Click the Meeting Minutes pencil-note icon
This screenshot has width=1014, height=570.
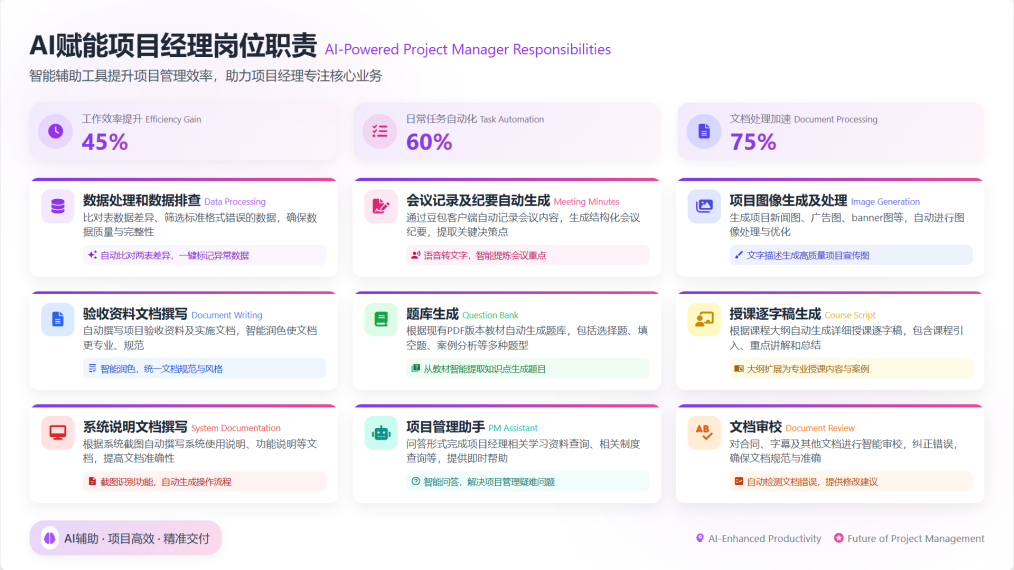click(381, 206)
